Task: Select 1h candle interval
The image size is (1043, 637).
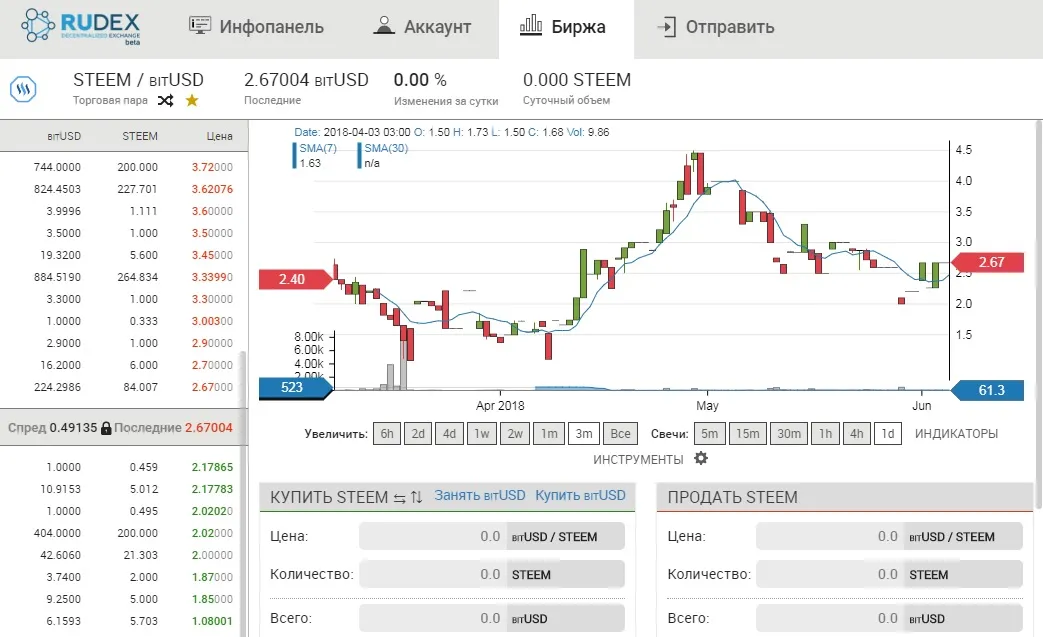Action: (825, 434)
